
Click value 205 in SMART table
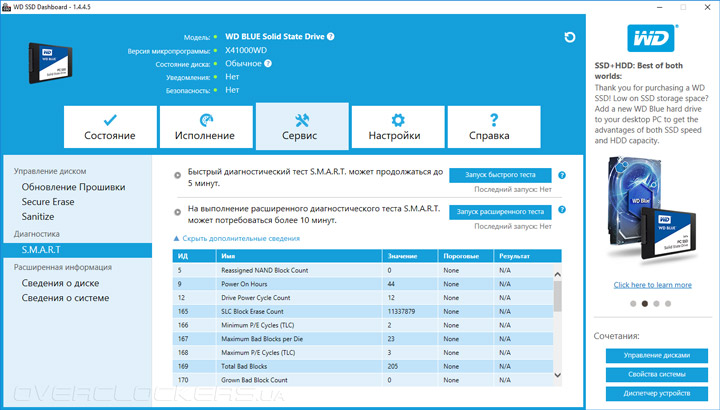[393, 366]
